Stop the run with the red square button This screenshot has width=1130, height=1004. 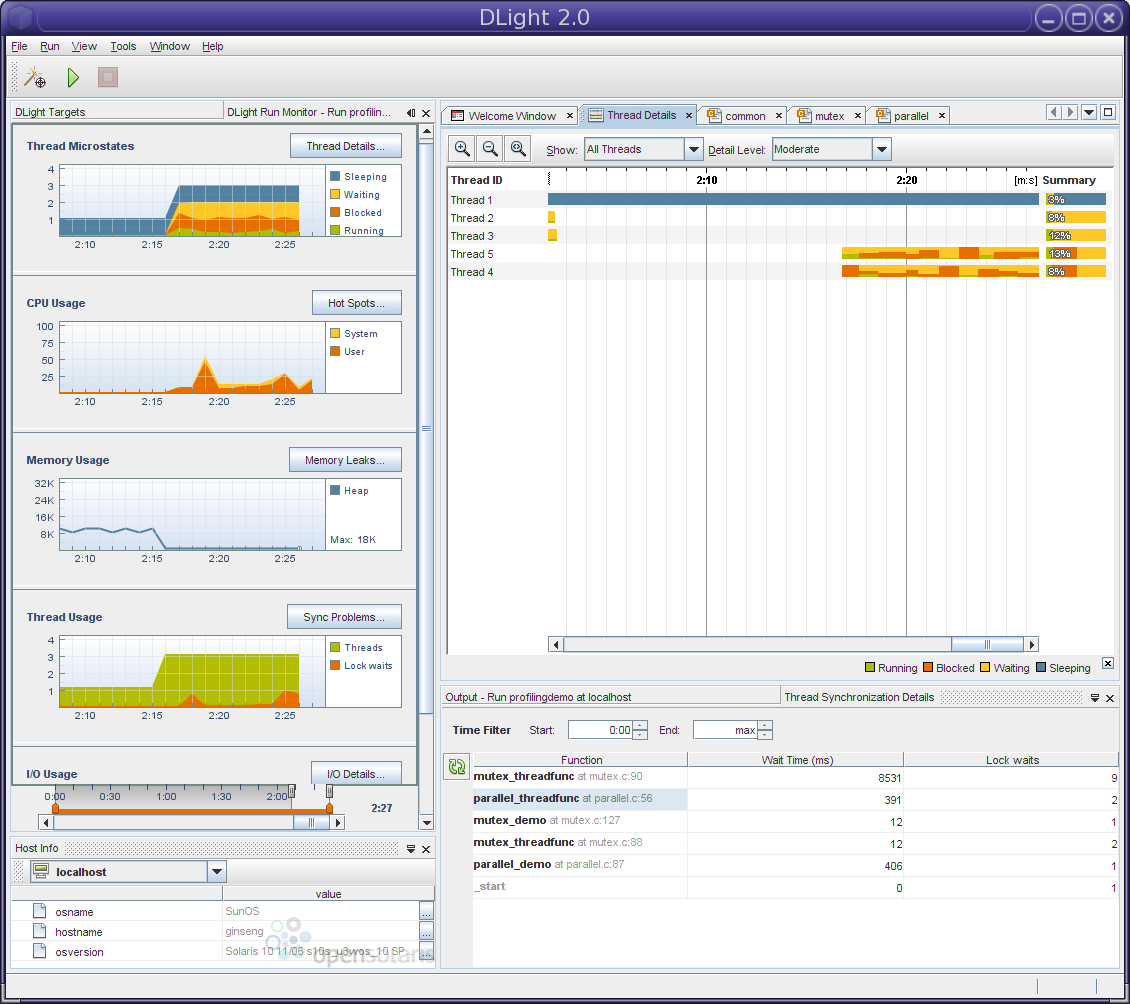(108, 77)
